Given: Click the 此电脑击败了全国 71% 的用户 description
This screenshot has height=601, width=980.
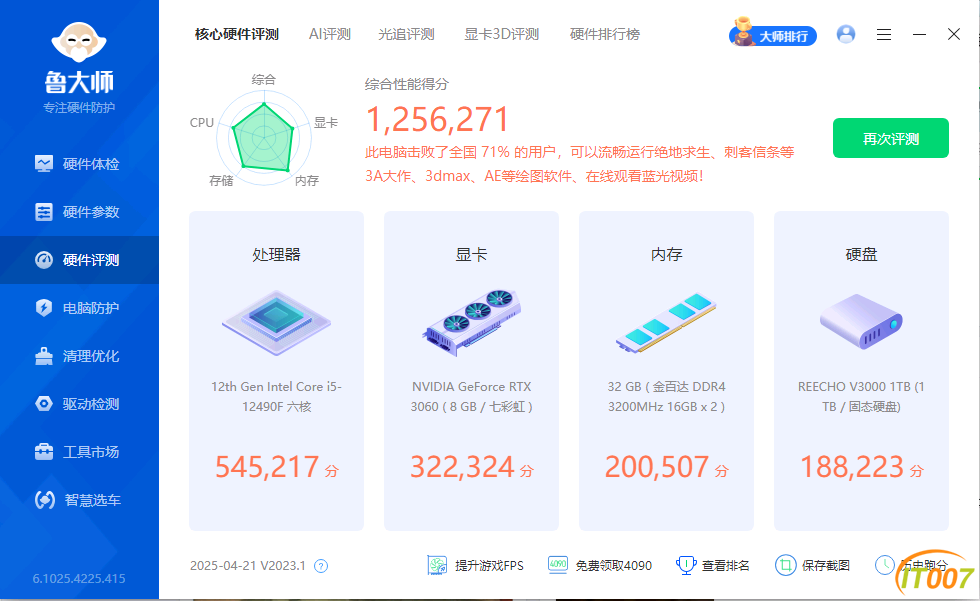Looking at the screenshot, I should tap(579, 164).
